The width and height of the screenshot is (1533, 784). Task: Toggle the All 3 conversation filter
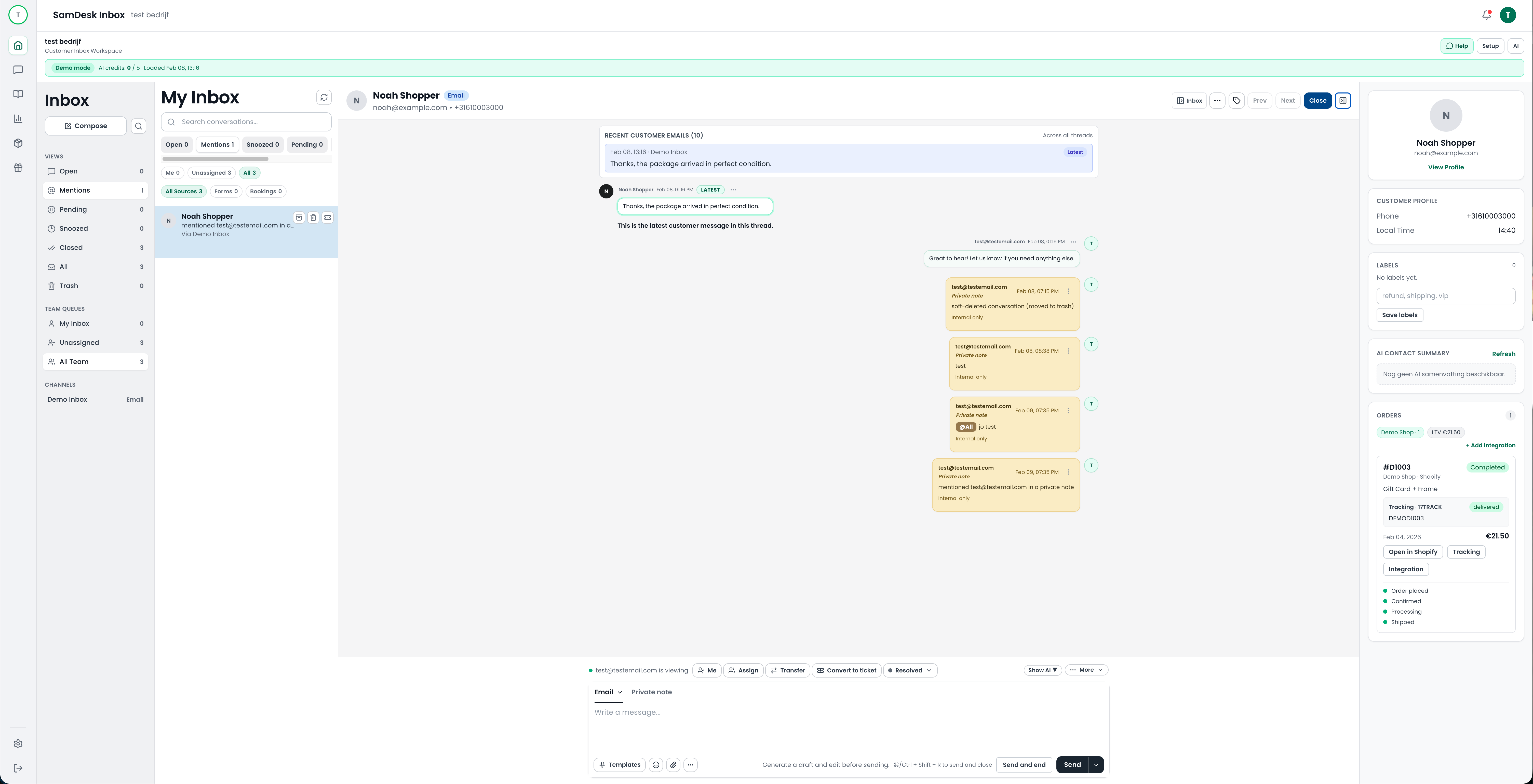[249, 172]
